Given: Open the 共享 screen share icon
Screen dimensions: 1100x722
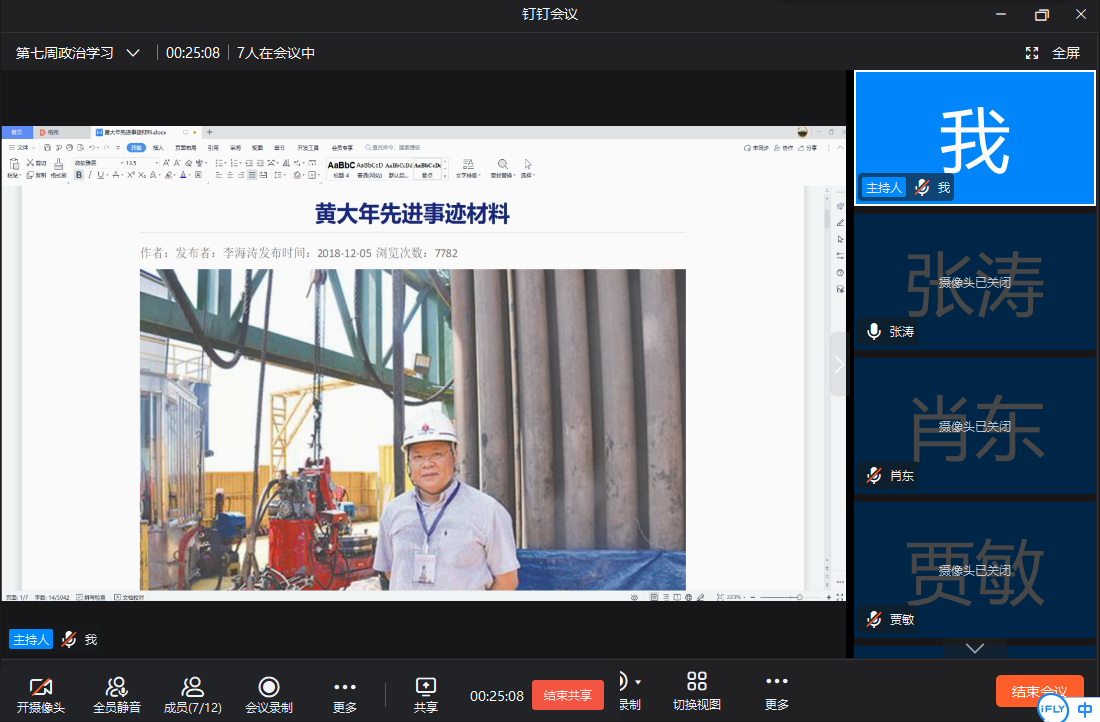Looking at the screenshot, I should [x=425, y=692].
